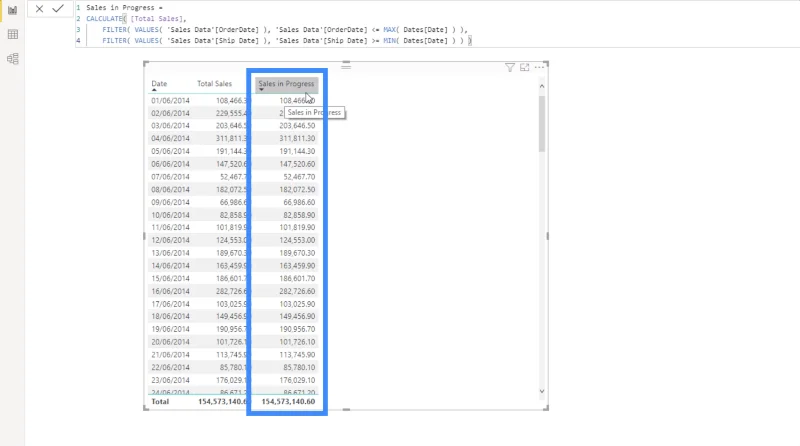This screenshot has width=800, height=446.
Task: Click the 191,144.30 Sales in Progress value
Action: click(x=297, y=151)
